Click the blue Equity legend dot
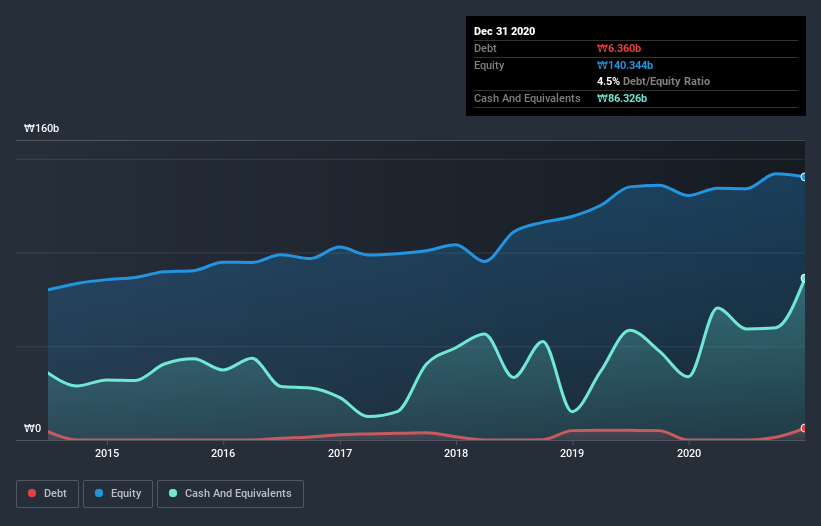 pos(99,493)
